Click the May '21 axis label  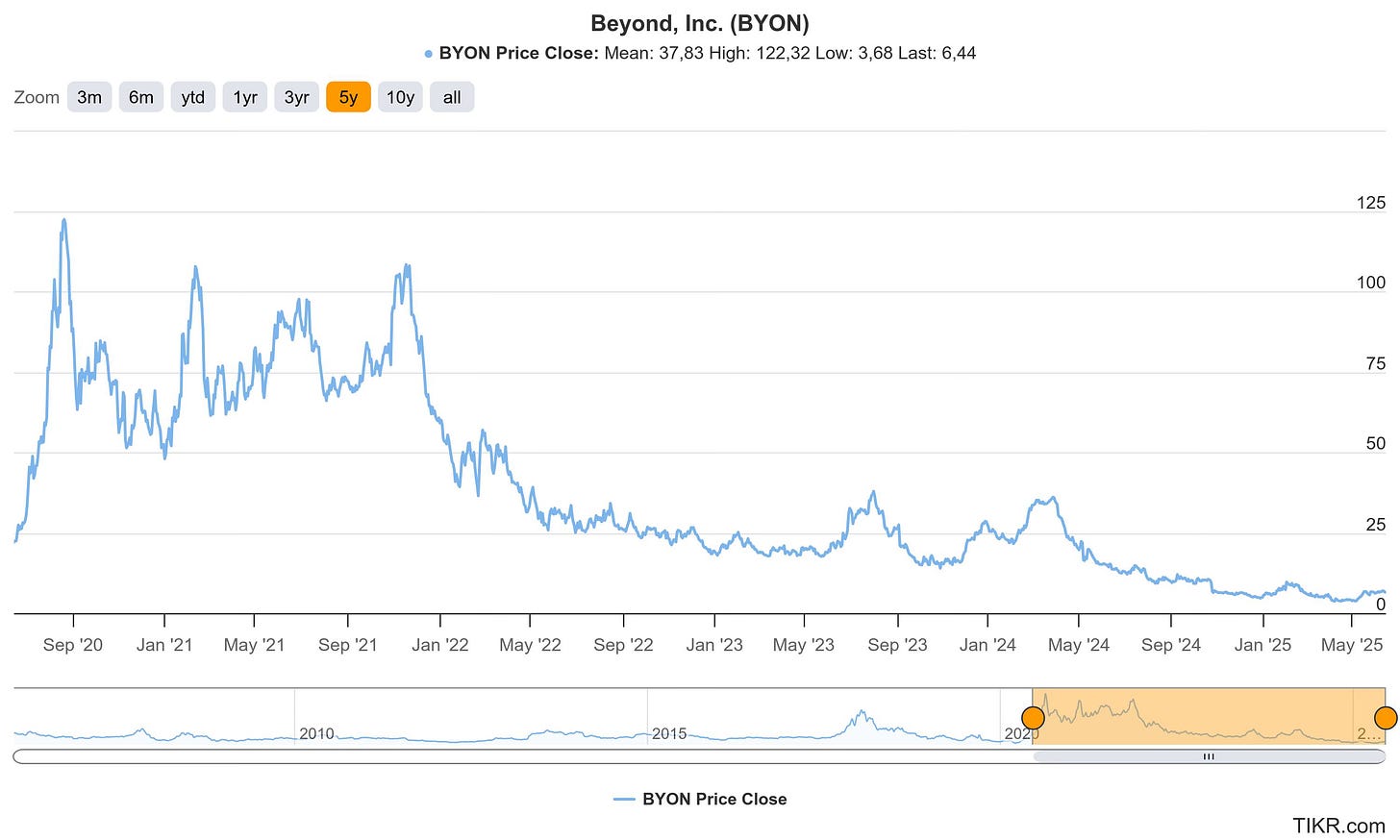pyautogui.click(x=254, y=645)
